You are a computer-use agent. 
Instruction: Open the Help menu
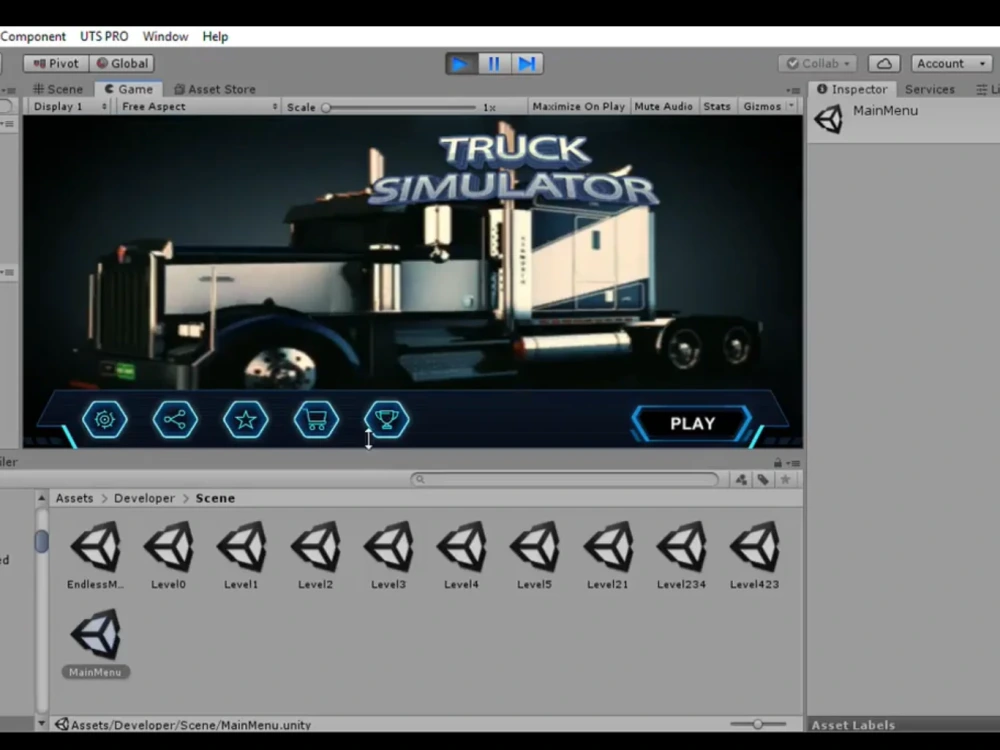[215, 36]
